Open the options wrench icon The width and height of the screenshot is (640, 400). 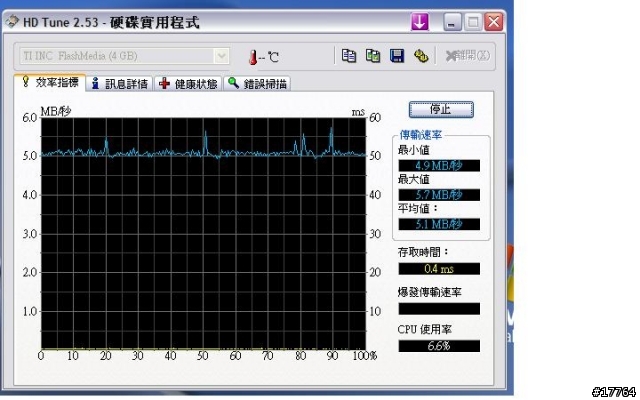tap(421, 56)
